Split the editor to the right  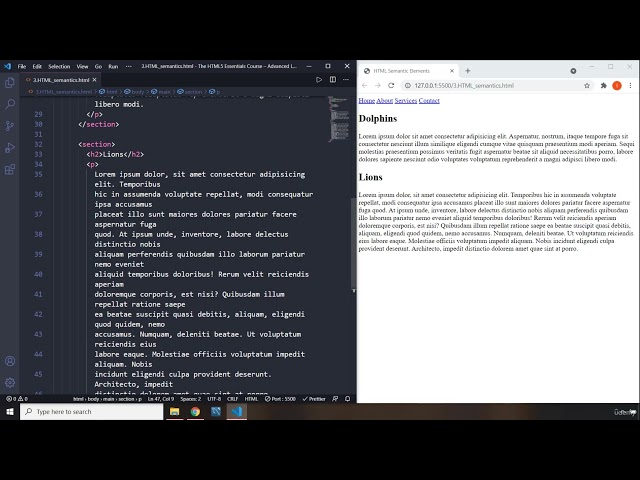point(333,80)
